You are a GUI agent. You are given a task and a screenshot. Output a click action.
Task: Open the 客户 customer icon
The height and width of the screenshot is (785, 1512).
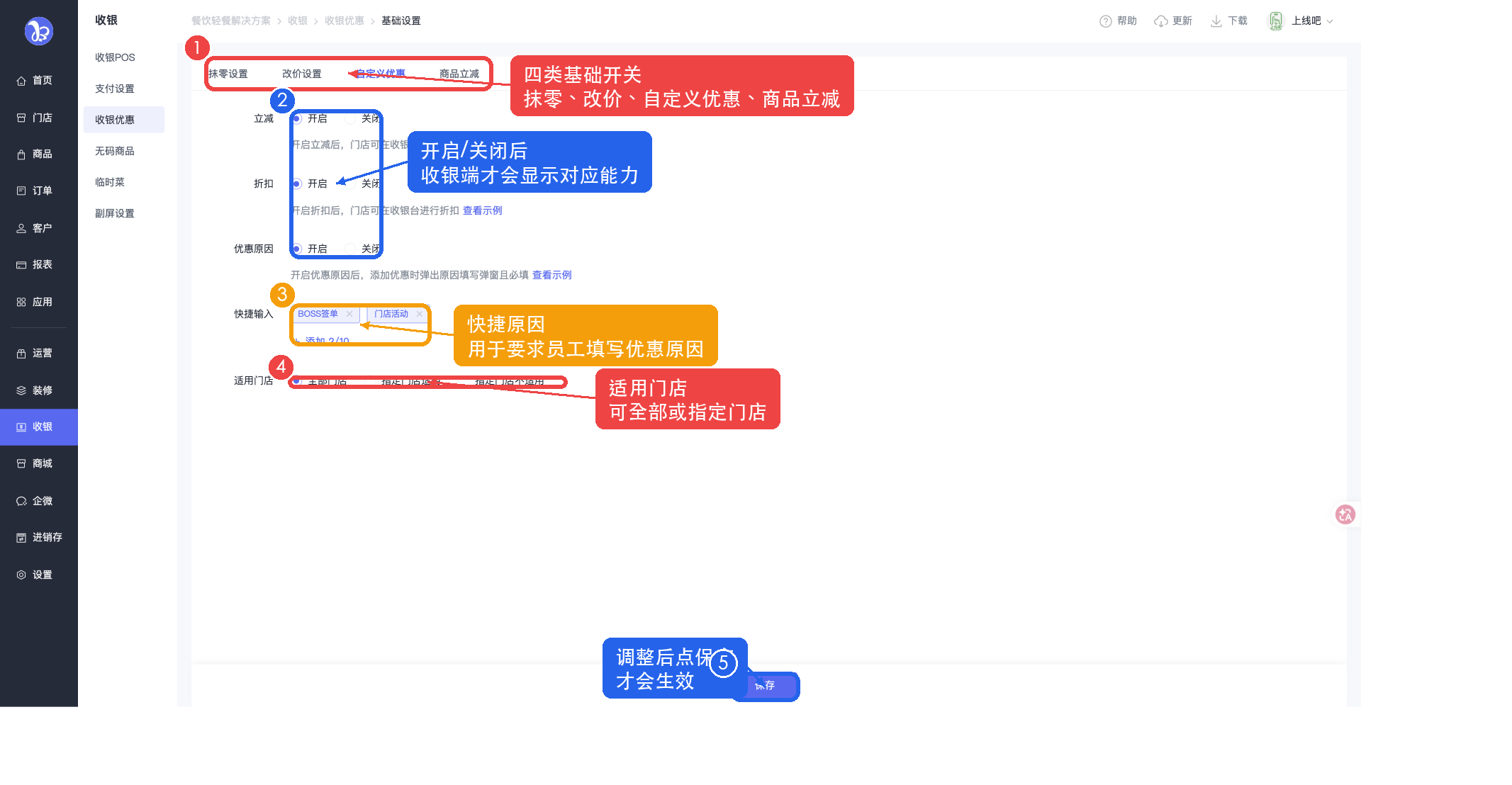[x=21, y=228]
